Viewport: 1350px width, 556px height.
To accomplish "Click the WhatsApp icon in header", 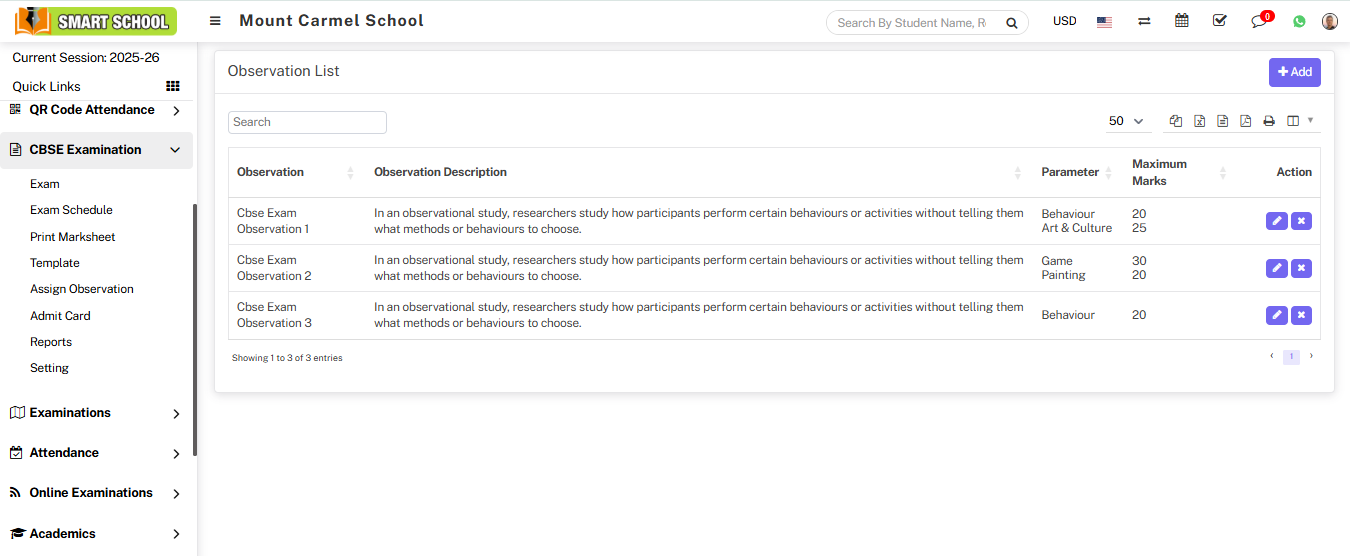I will (1299, 21).
